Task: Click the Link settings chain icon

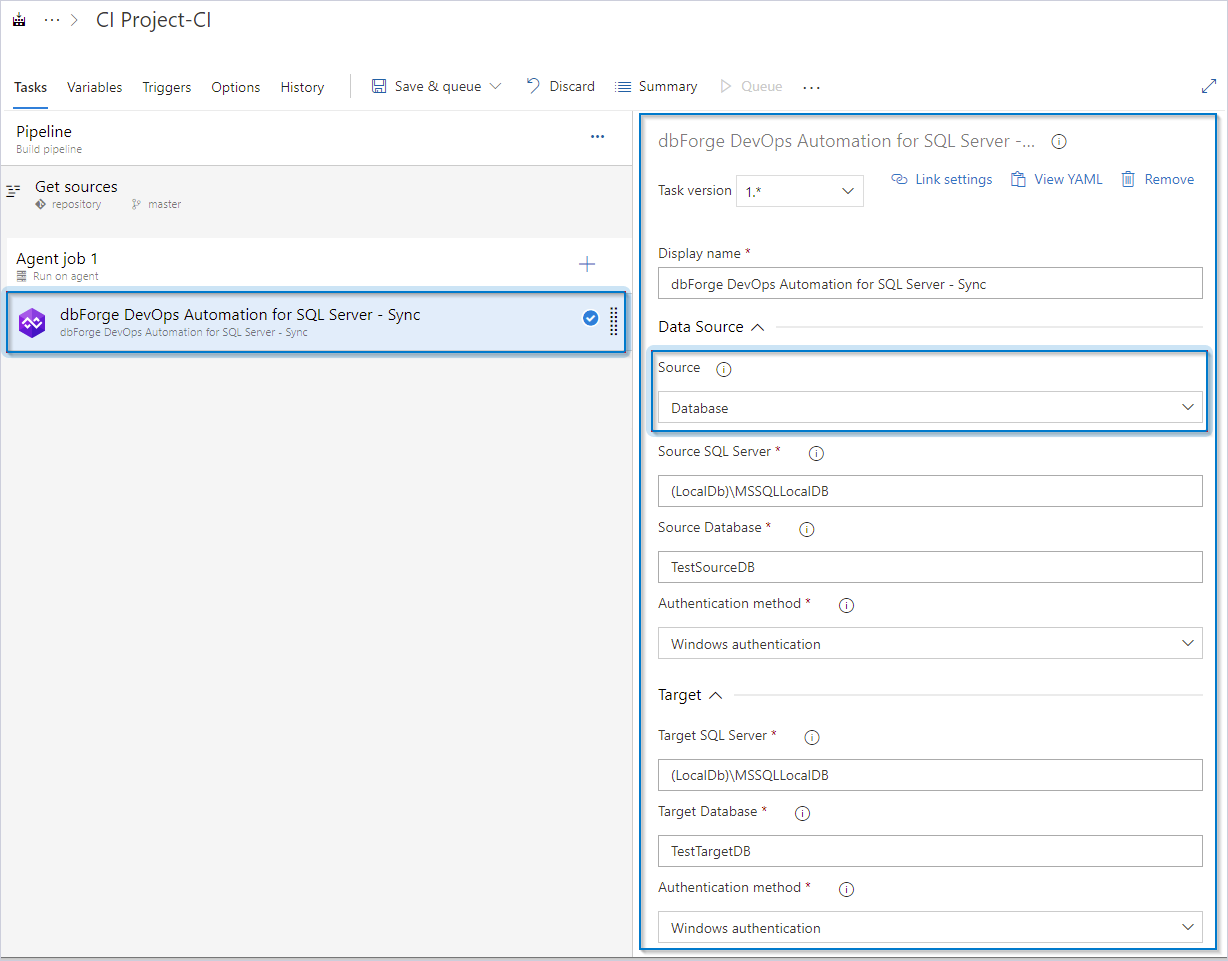Action: tap(899, 179)
